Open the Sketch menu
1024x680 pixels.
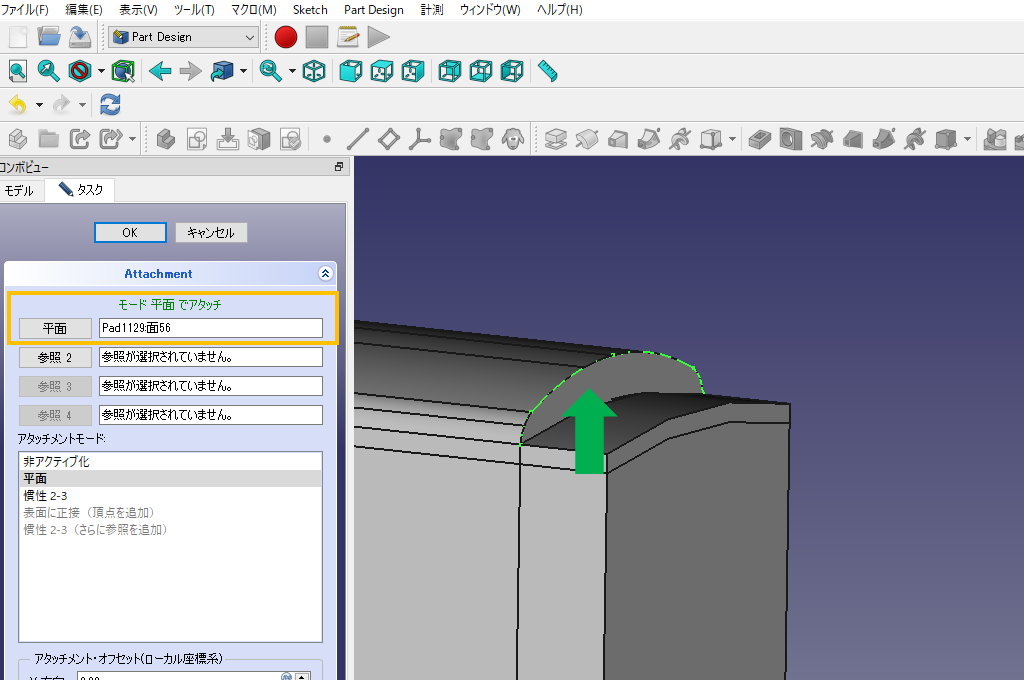click(x=309, y=10)
